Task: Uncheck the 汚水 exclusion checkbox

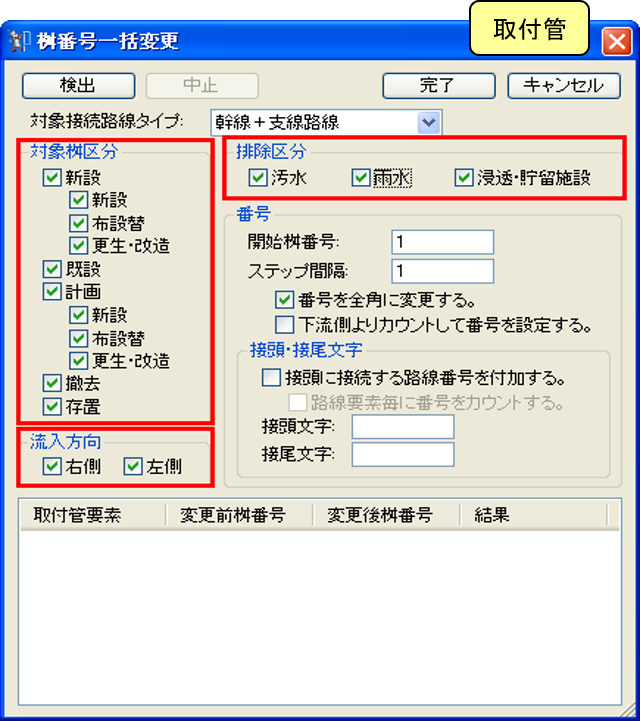Action: [258, 177]
